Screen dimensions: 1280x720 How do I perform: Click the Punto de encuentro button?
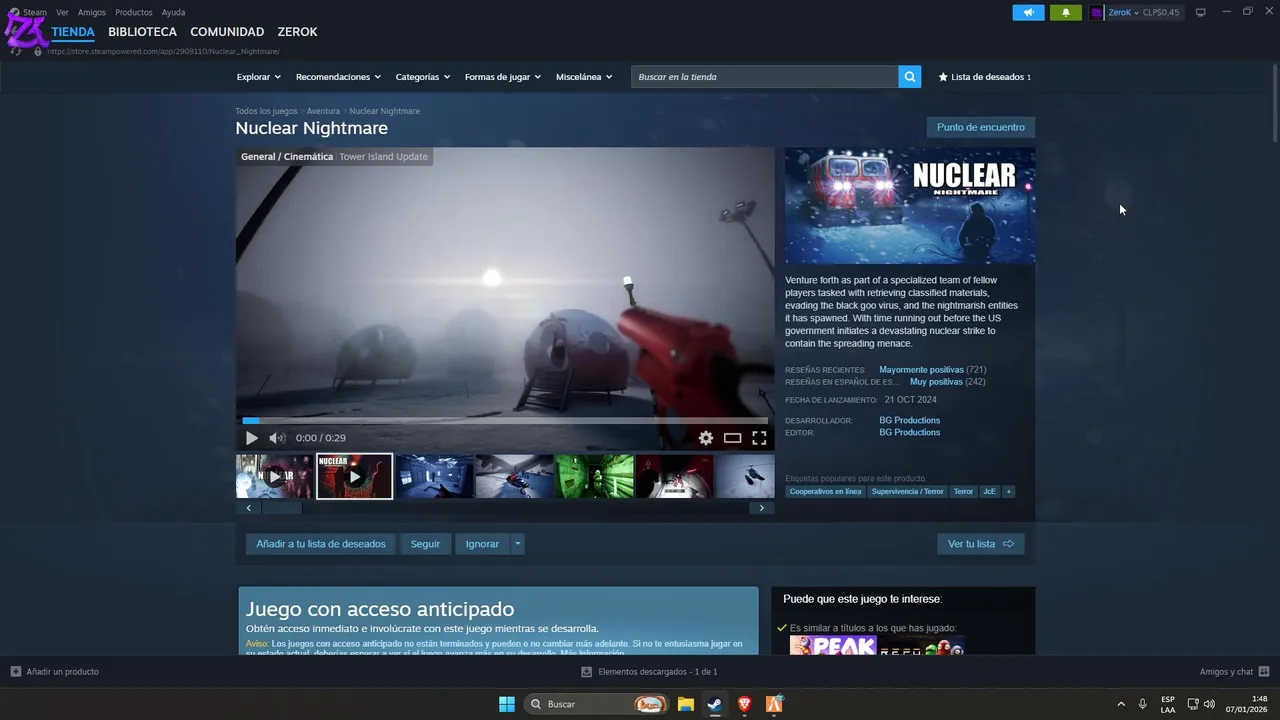pos(980,127)
